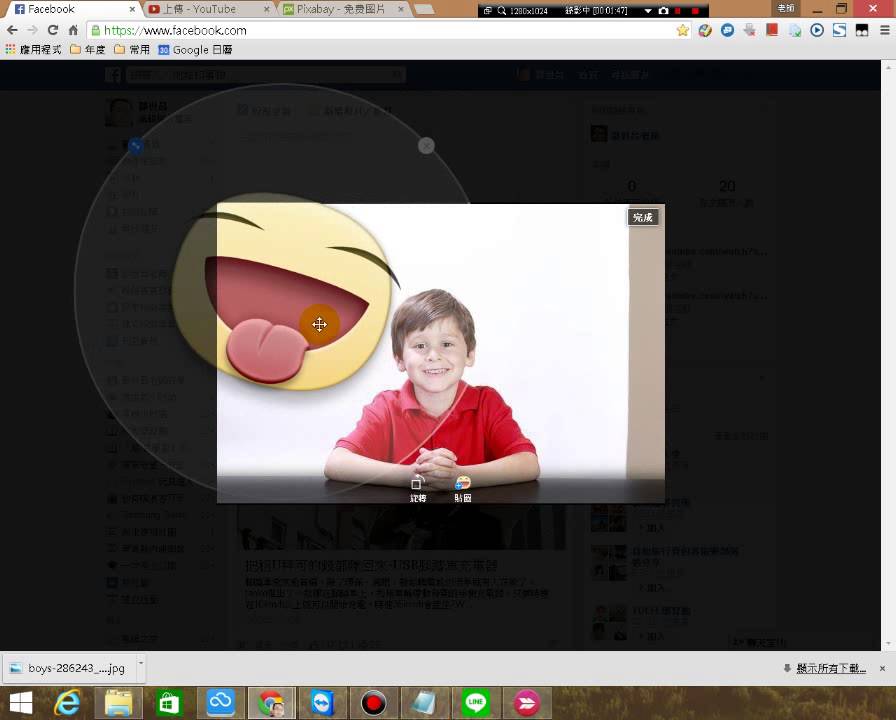Click the 老師 user profile button in title bar
Screen dimensions: 896x720
786,8
